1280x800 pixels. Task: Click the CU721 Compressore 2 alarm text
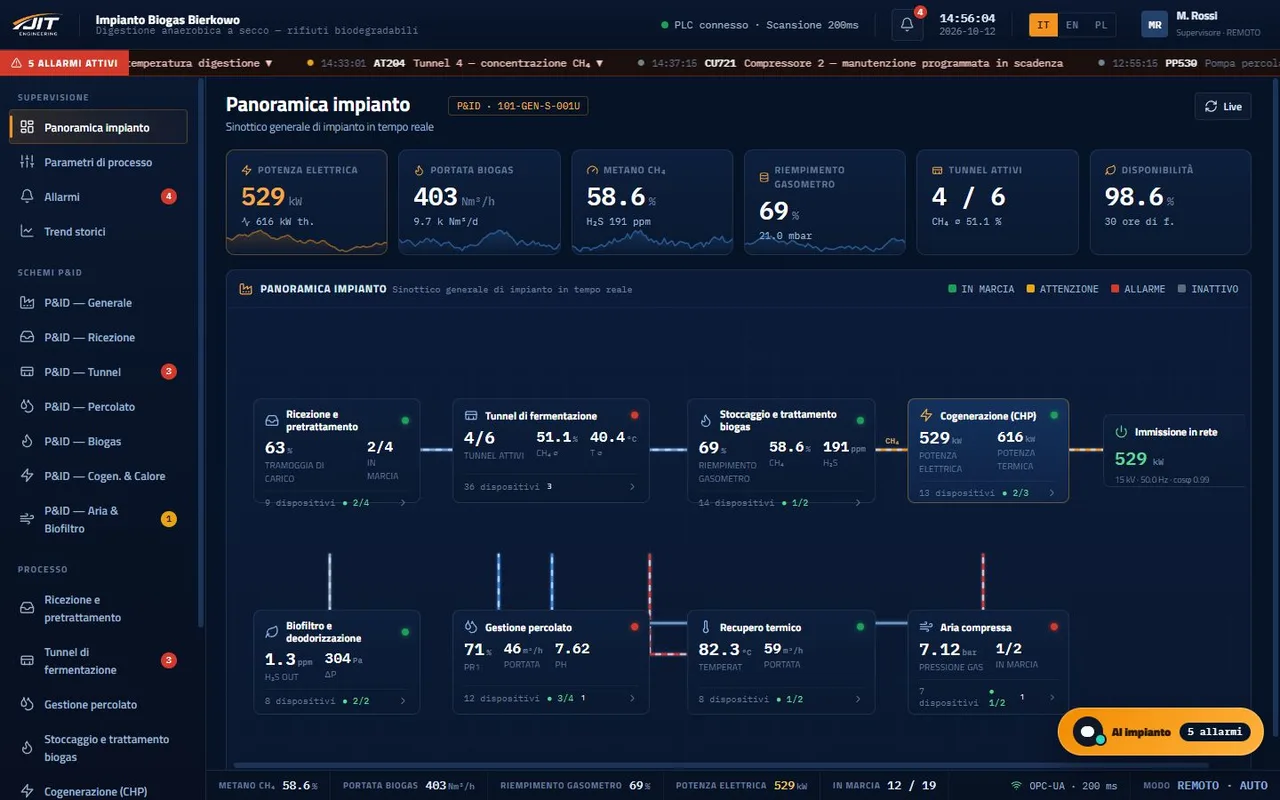pyautogui.click(x=884, y=63)
